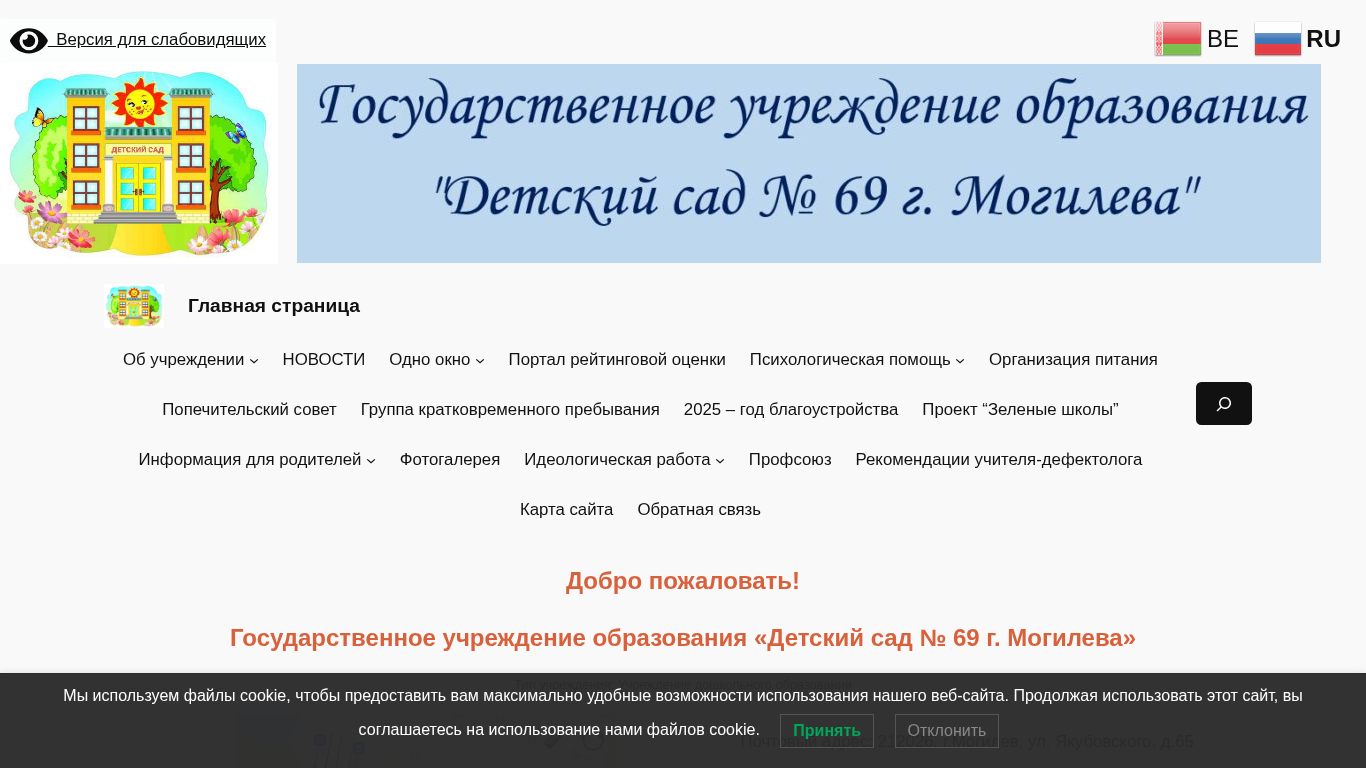The width and height of the screenshot is (1366, 768).
Task: Go to Главная страница
Action: click(x=274, y=306)
